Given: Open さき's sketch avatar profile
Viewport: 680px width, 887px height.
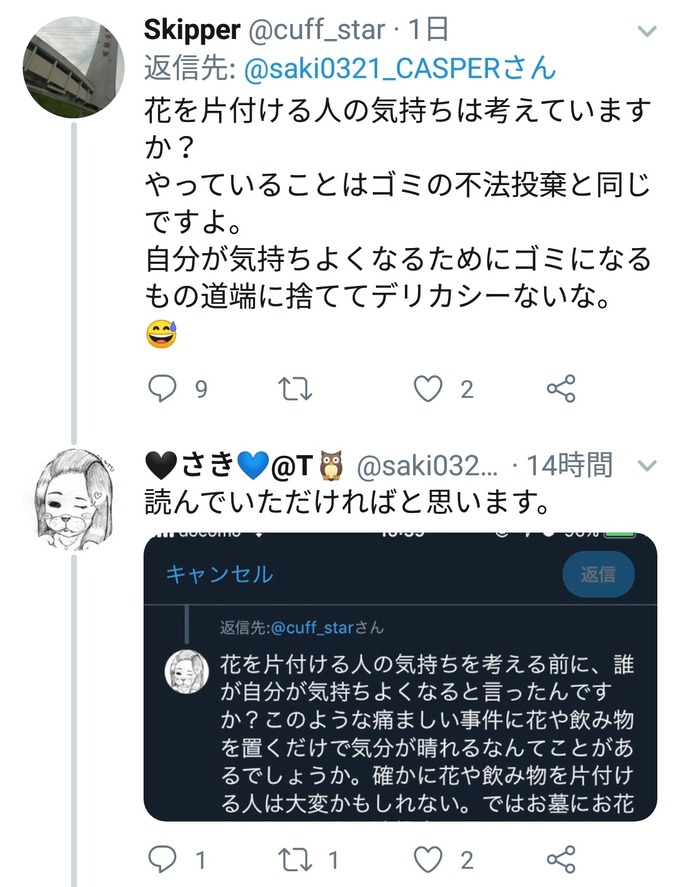Looking at the screenshot, I should [x=74, y=500].
